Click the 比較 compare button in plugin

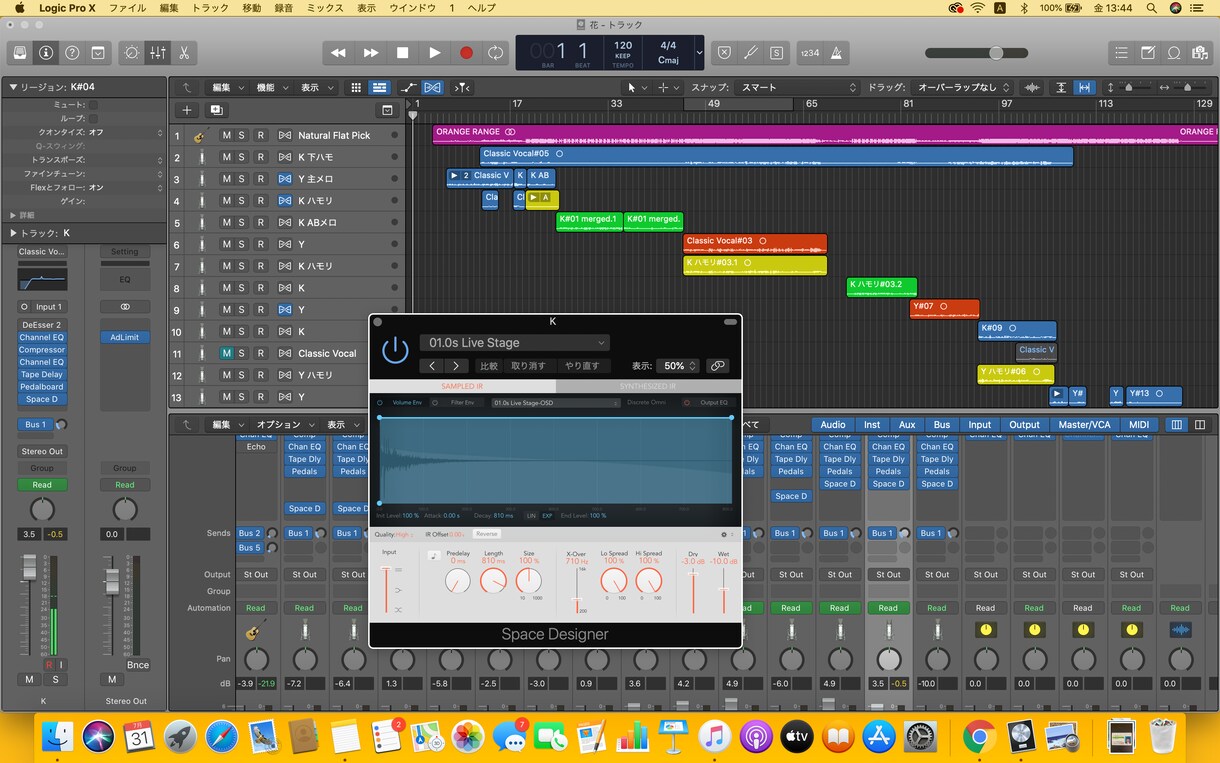tap(488, 366)
